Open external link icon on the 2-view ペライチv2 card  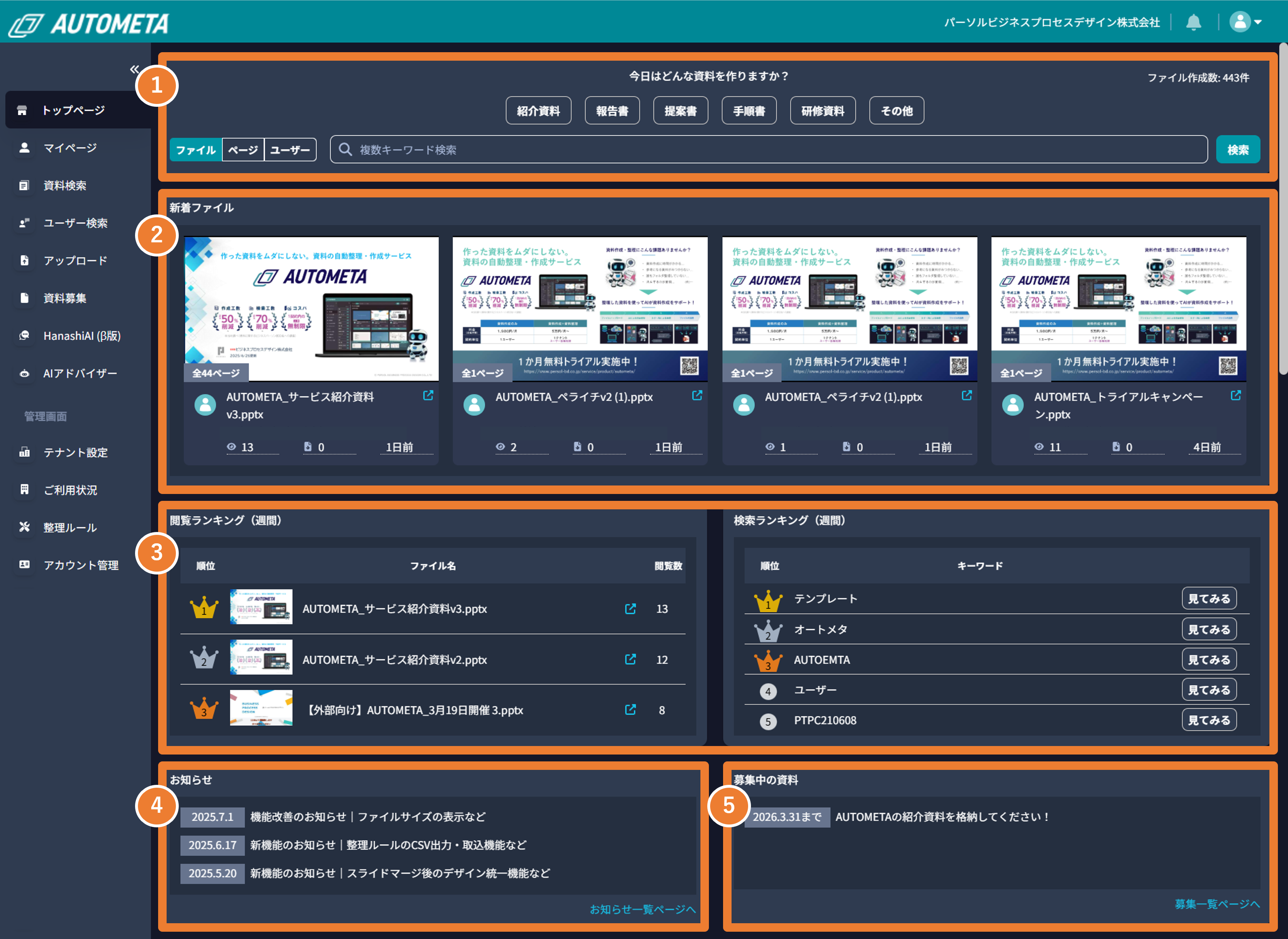[x=696, y=395]
